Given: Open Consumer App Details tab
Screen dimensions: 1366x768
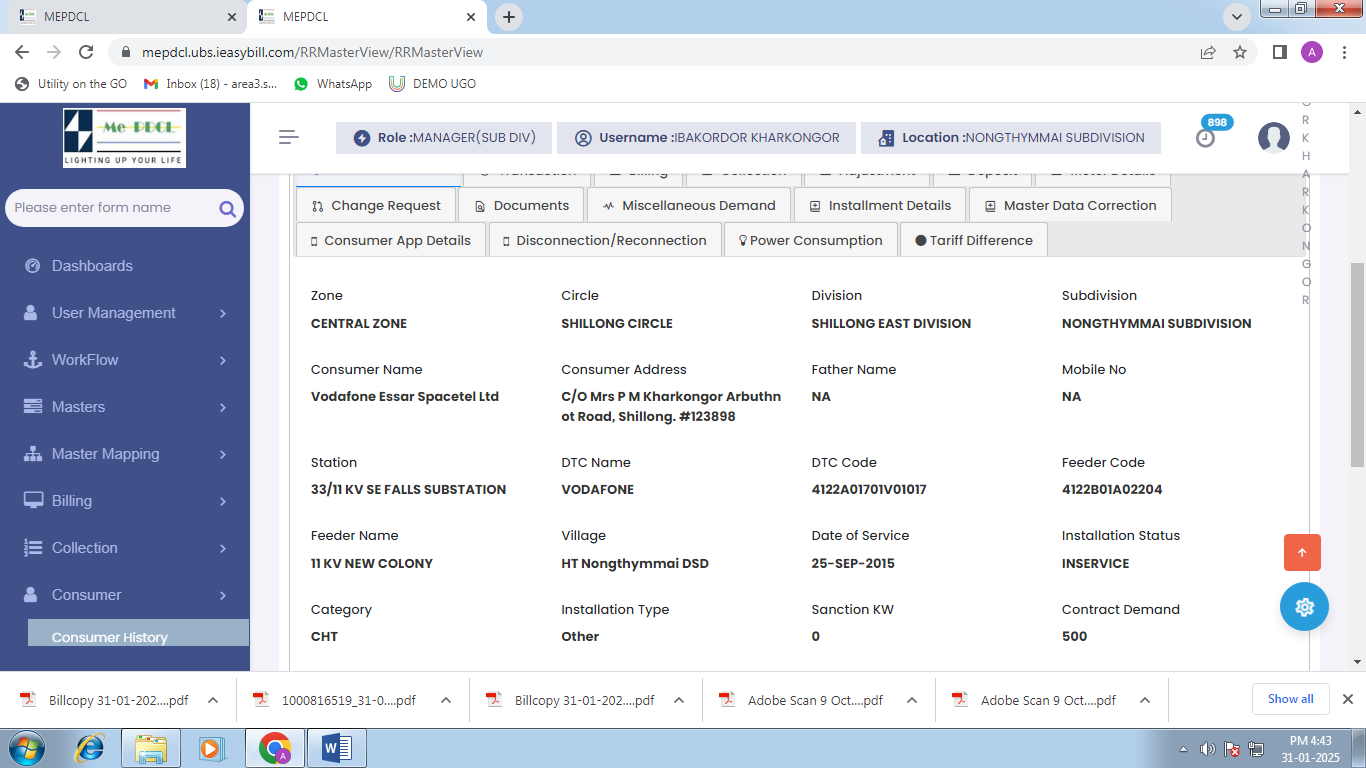Looking at the screenshot, I should (391, 240).
